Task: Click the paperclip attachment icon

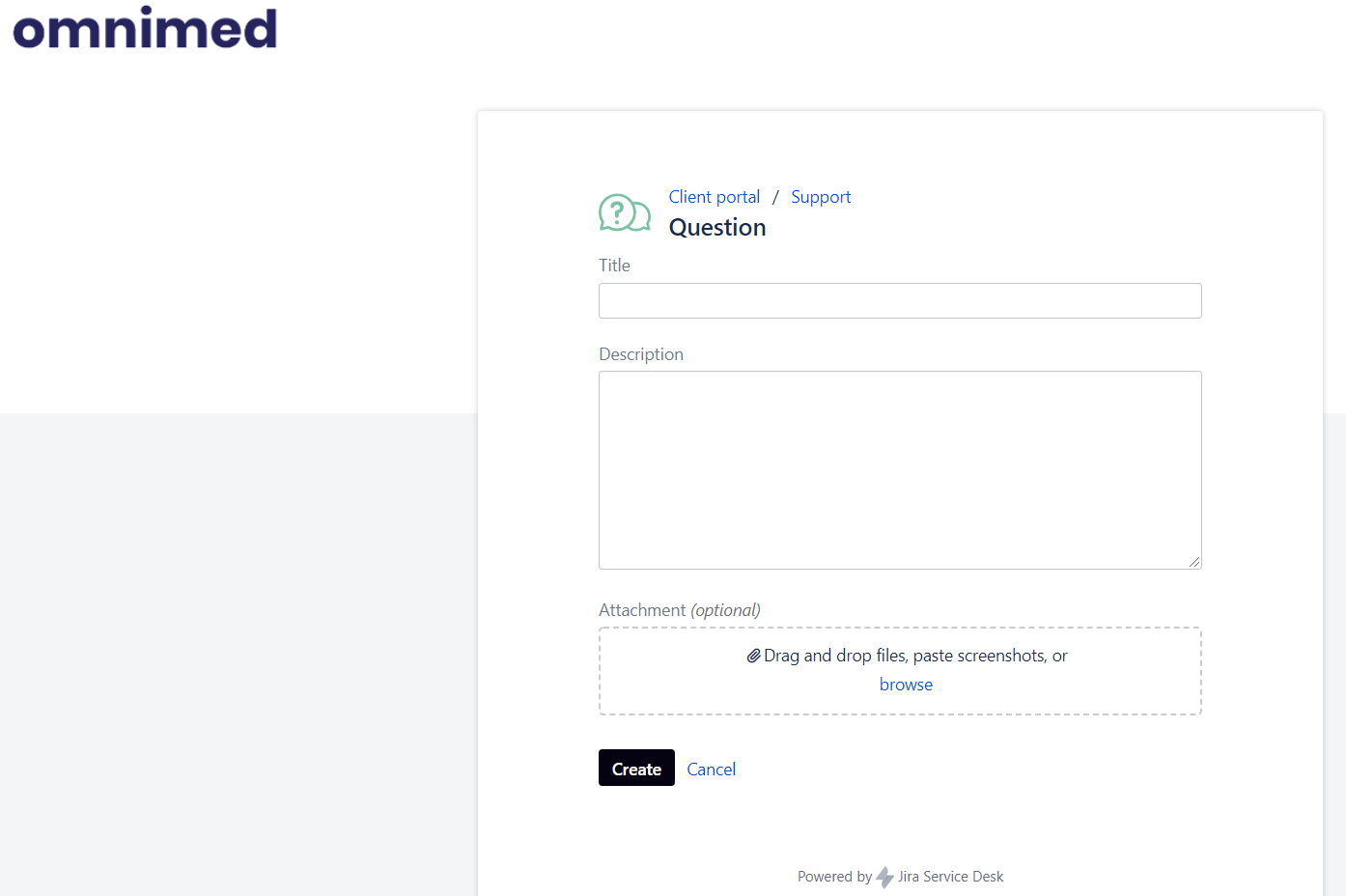Action: click(x=753, y=656)
